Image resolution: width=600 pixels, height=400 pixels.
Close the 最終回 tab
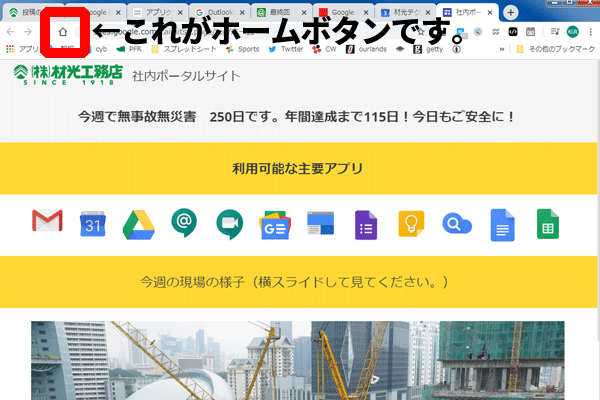(304, 13)
